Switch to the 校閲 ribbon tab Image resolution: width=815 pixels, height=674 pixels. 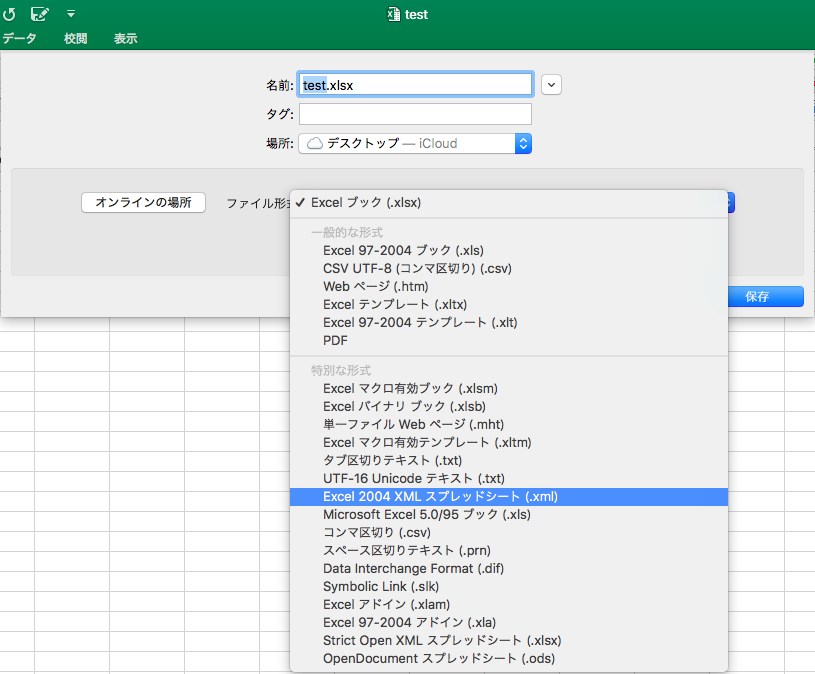[x=76, y=38]
